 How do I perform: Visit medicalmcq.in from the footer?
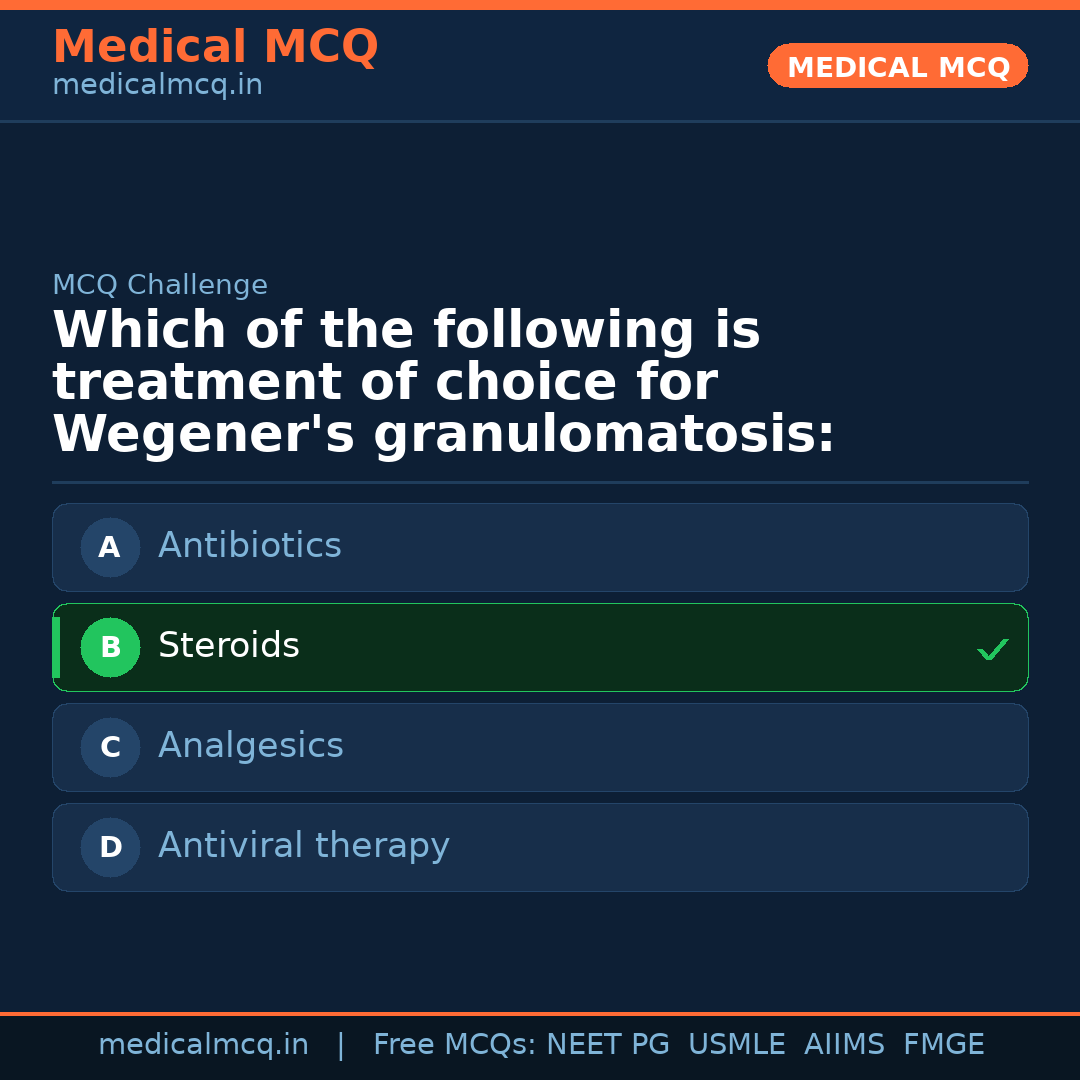point(204,1044)
